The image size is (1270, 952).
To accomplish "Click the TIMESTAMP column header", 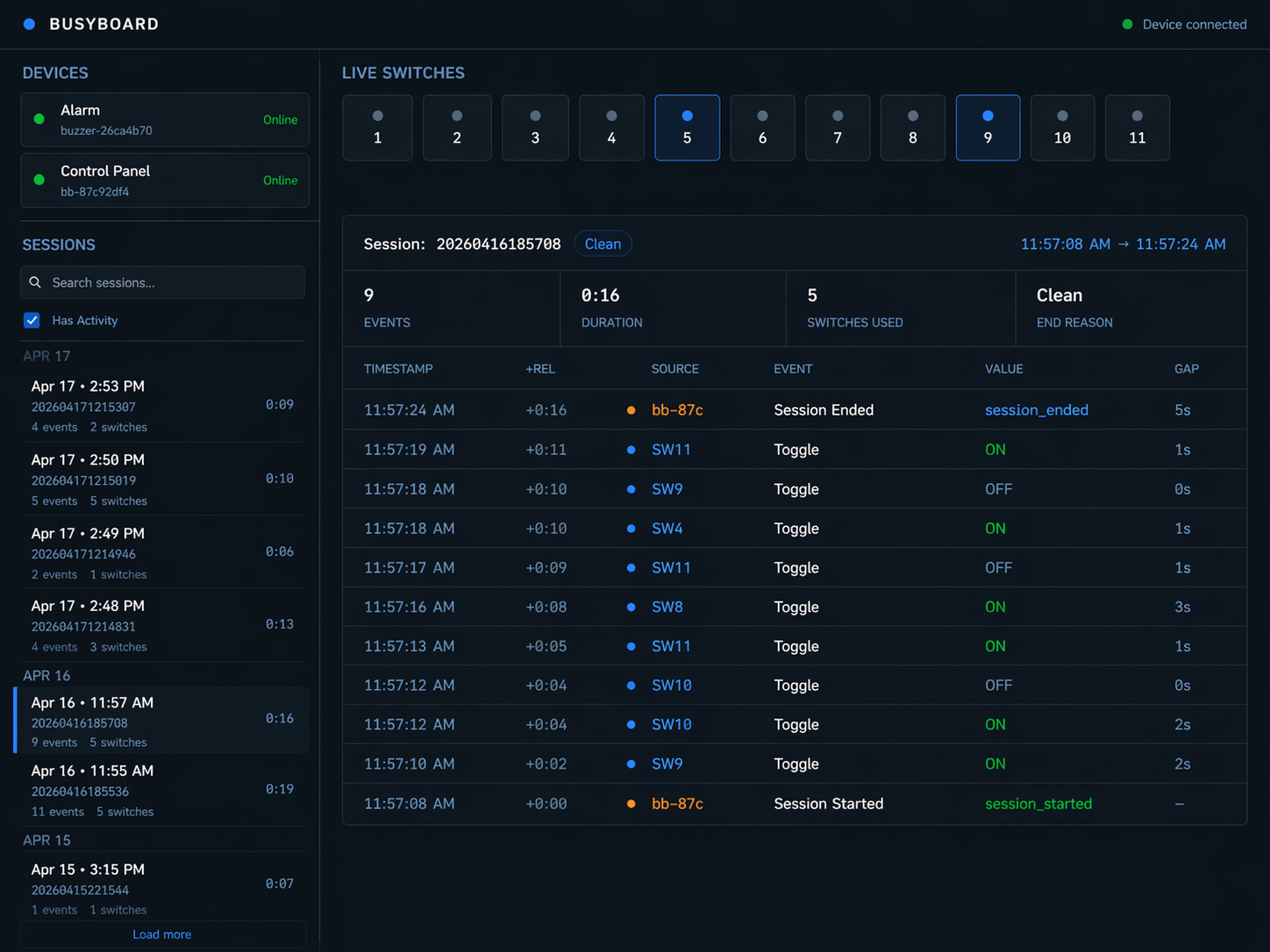I will point(398,369).
